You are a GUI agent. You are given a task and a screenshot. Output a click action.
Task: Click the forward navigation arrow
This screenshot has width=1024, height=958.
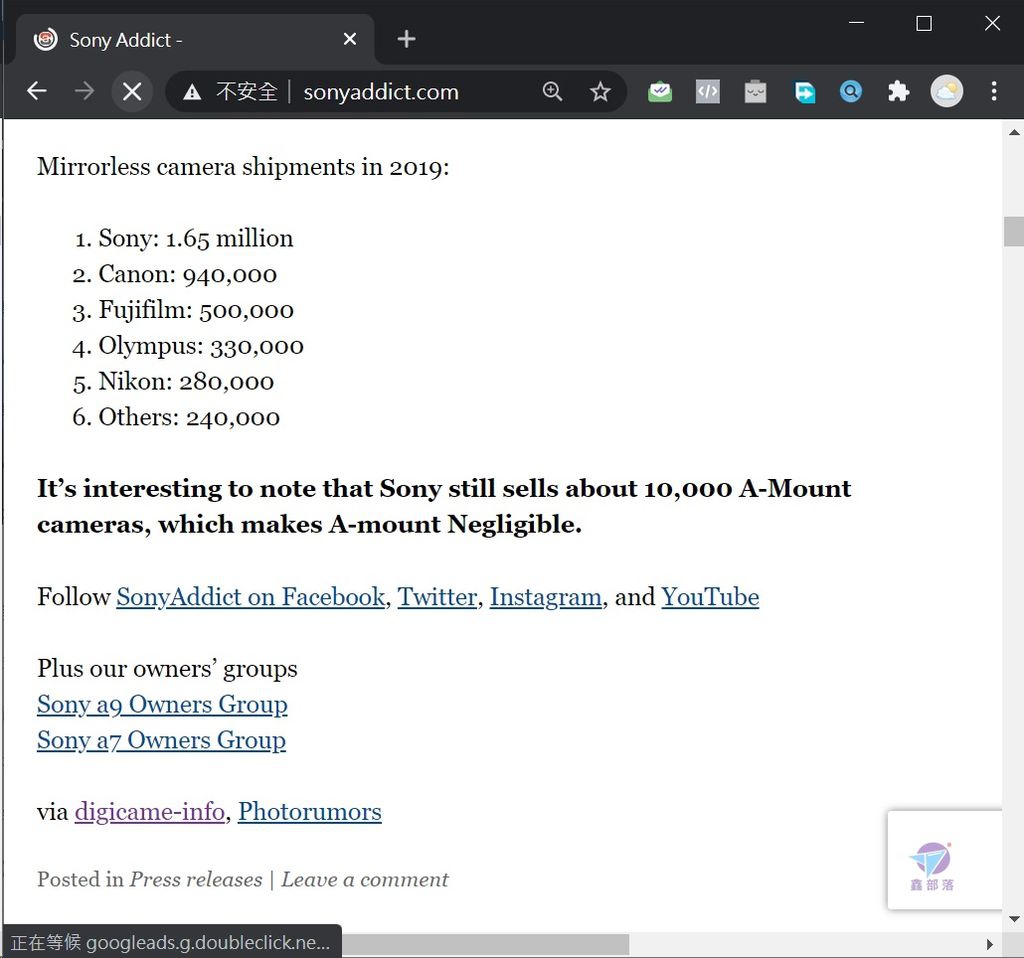[x=84, y=91]
